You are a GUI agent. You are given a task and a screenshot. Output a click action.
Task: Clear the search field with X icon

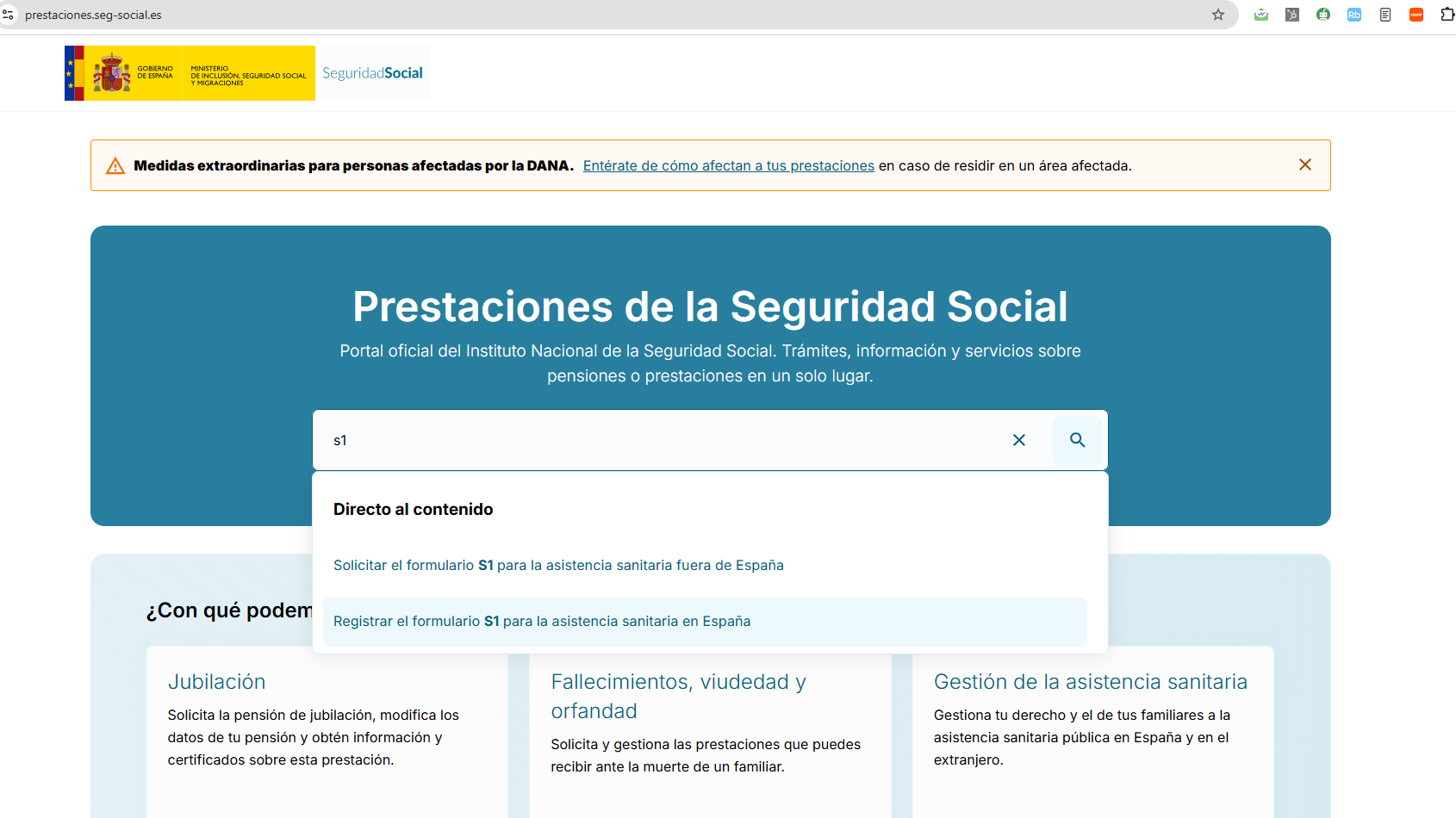tap(1018, 440)
